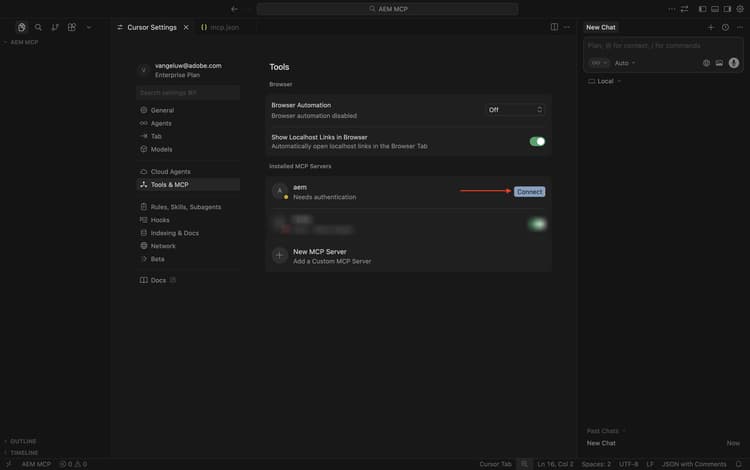Open Cloud Agents settings section
The height and width of the screenshot is (470, 750).
[188, 172]
